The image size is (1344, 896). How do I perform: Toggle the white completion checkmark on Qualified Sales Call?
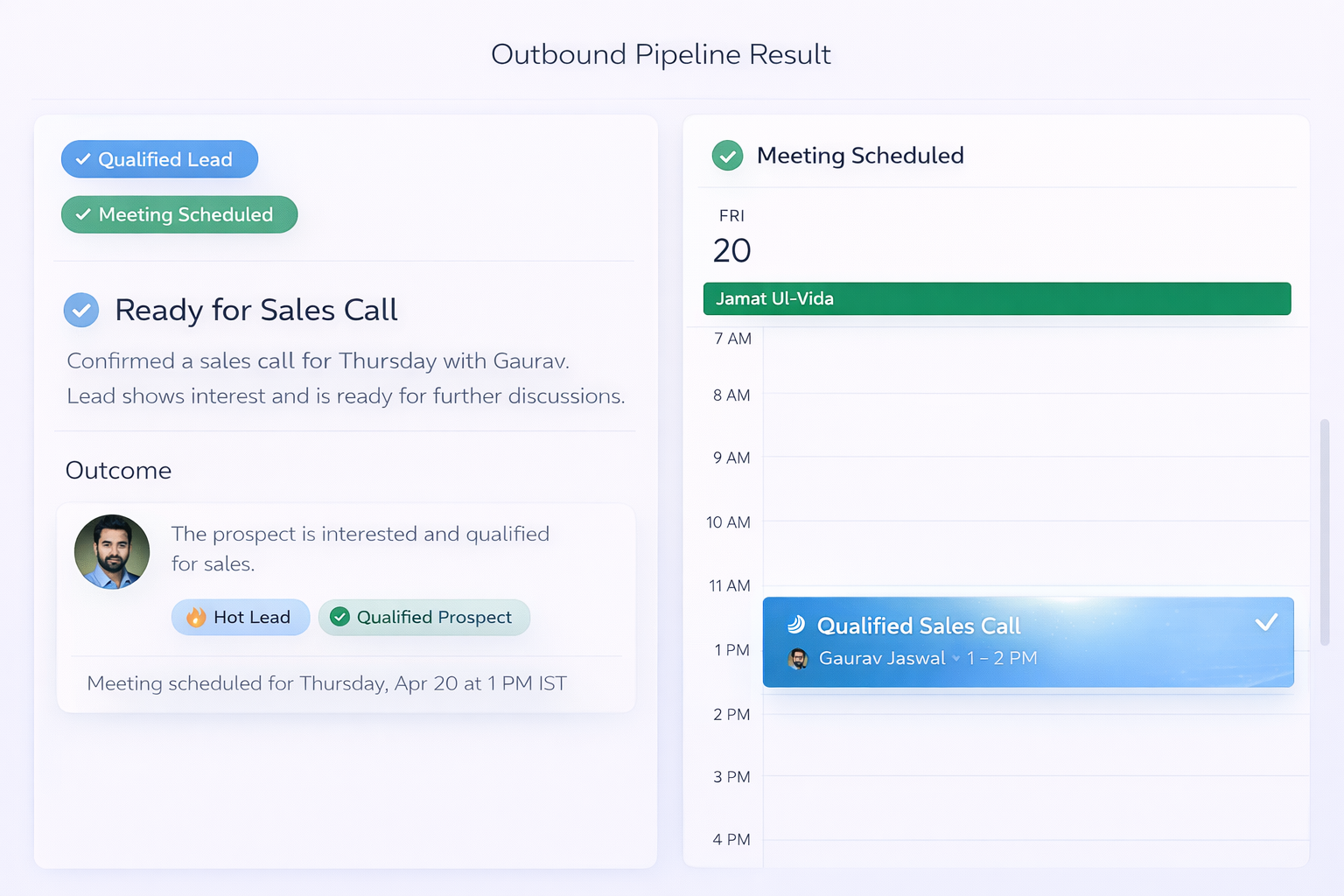pyautogui.click(x=1266, y=623)
